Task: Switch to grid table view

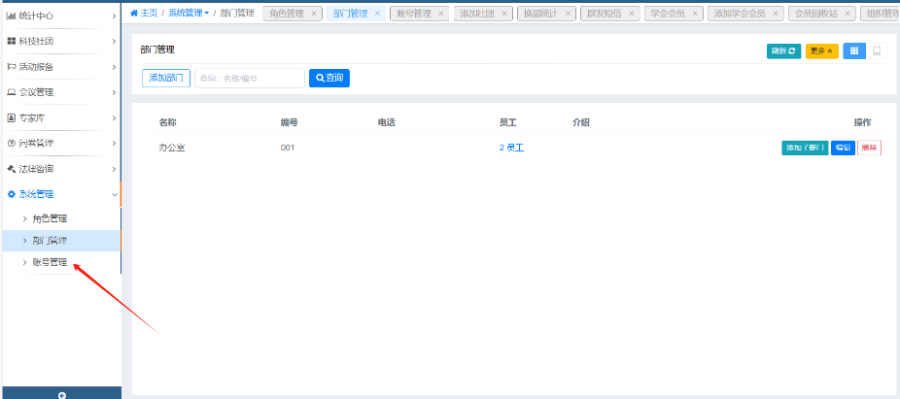Action: [854, 51]
